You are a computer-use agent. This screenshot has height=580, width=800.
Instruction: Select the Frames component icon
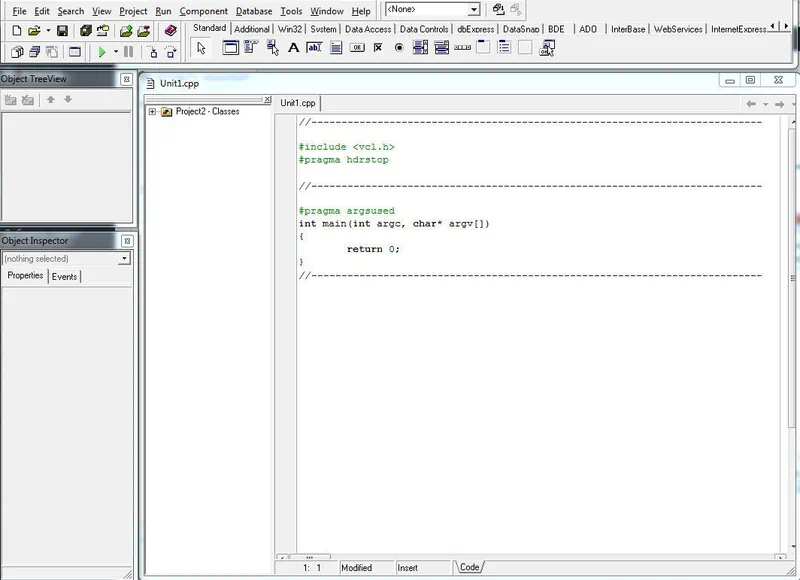[x=230, y=48]
